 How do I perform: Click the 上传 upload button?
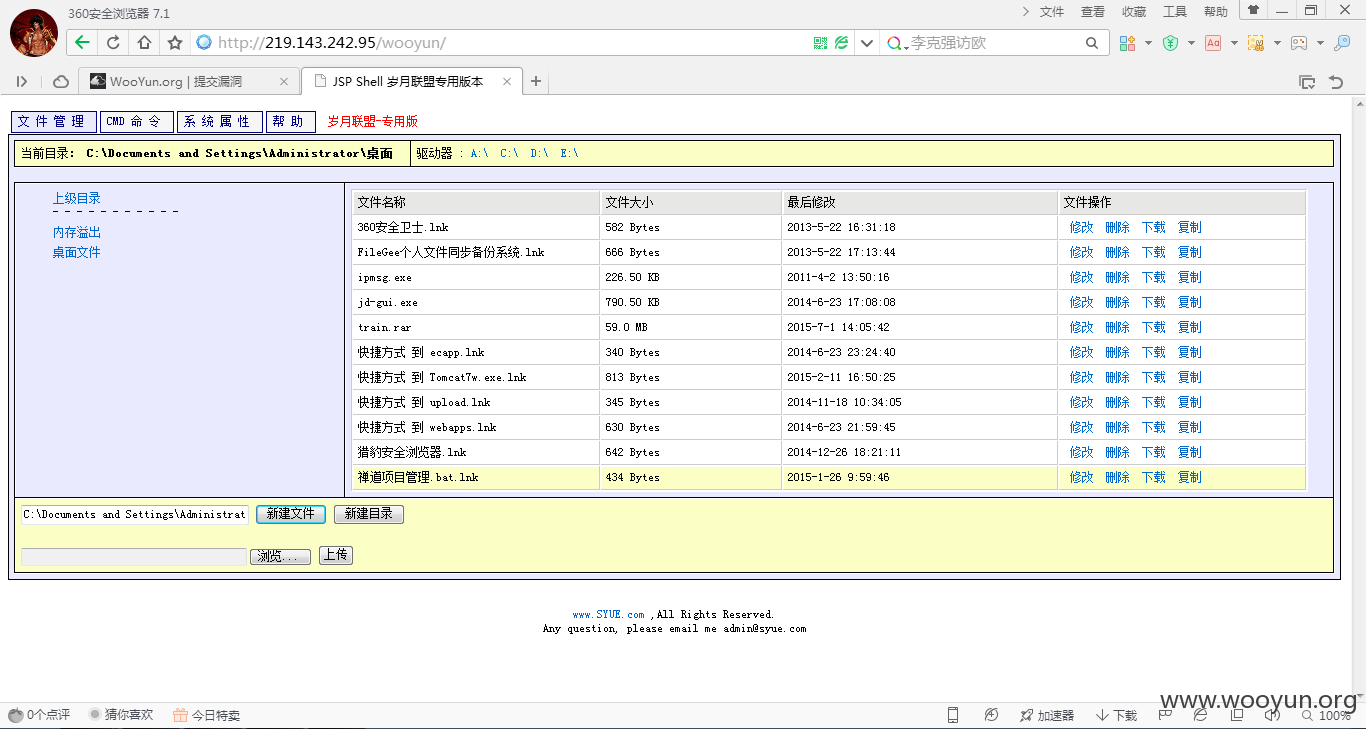(336, 555)
